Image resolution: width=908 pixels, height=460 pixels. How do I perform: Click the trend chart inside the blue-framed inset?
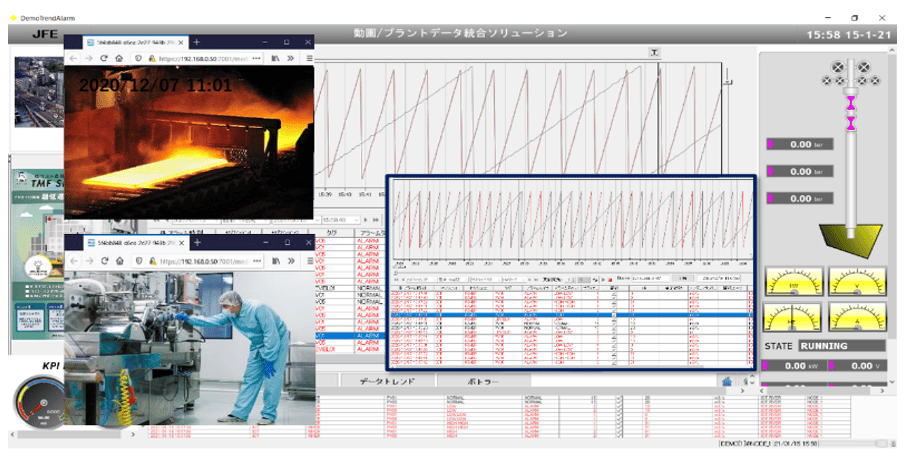pyautogui.click(x=572, y=220)
